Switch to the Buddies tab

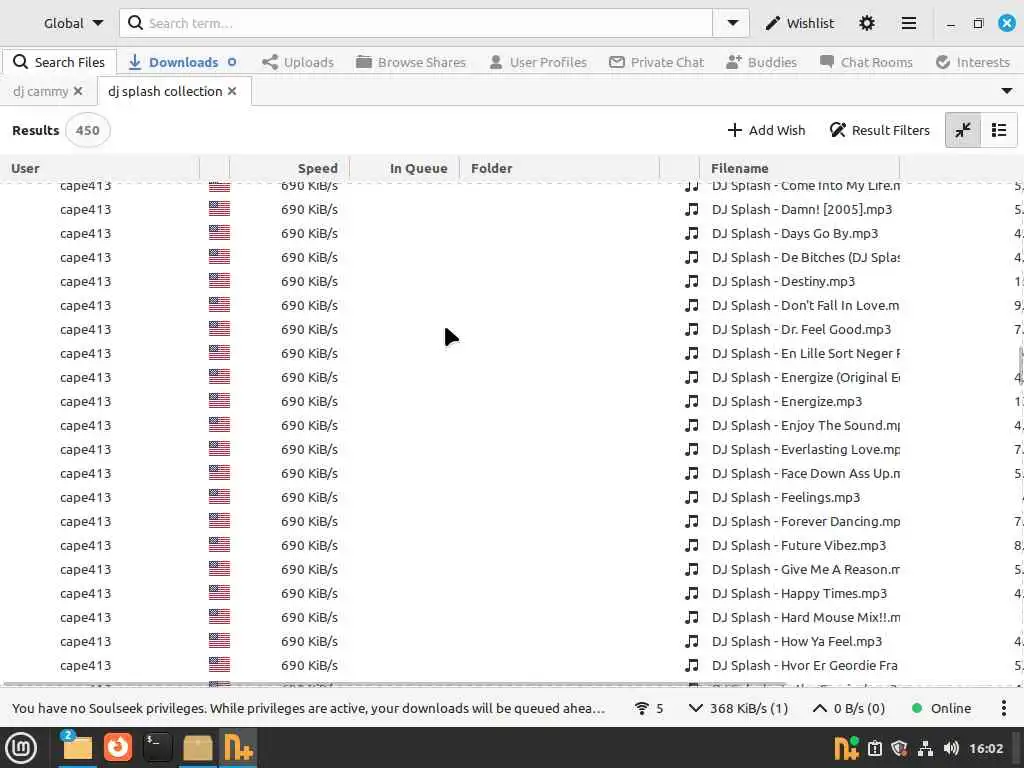(761, 62)
